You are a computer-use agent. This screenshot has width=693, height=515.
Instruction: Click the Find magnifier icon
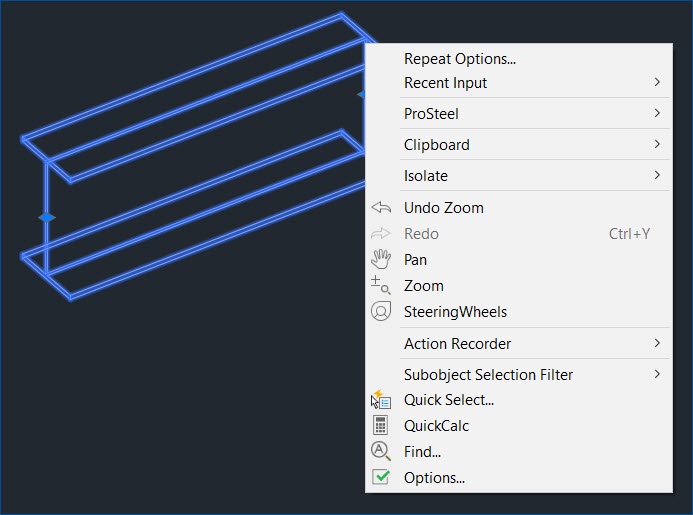click(x=381, y=451)
